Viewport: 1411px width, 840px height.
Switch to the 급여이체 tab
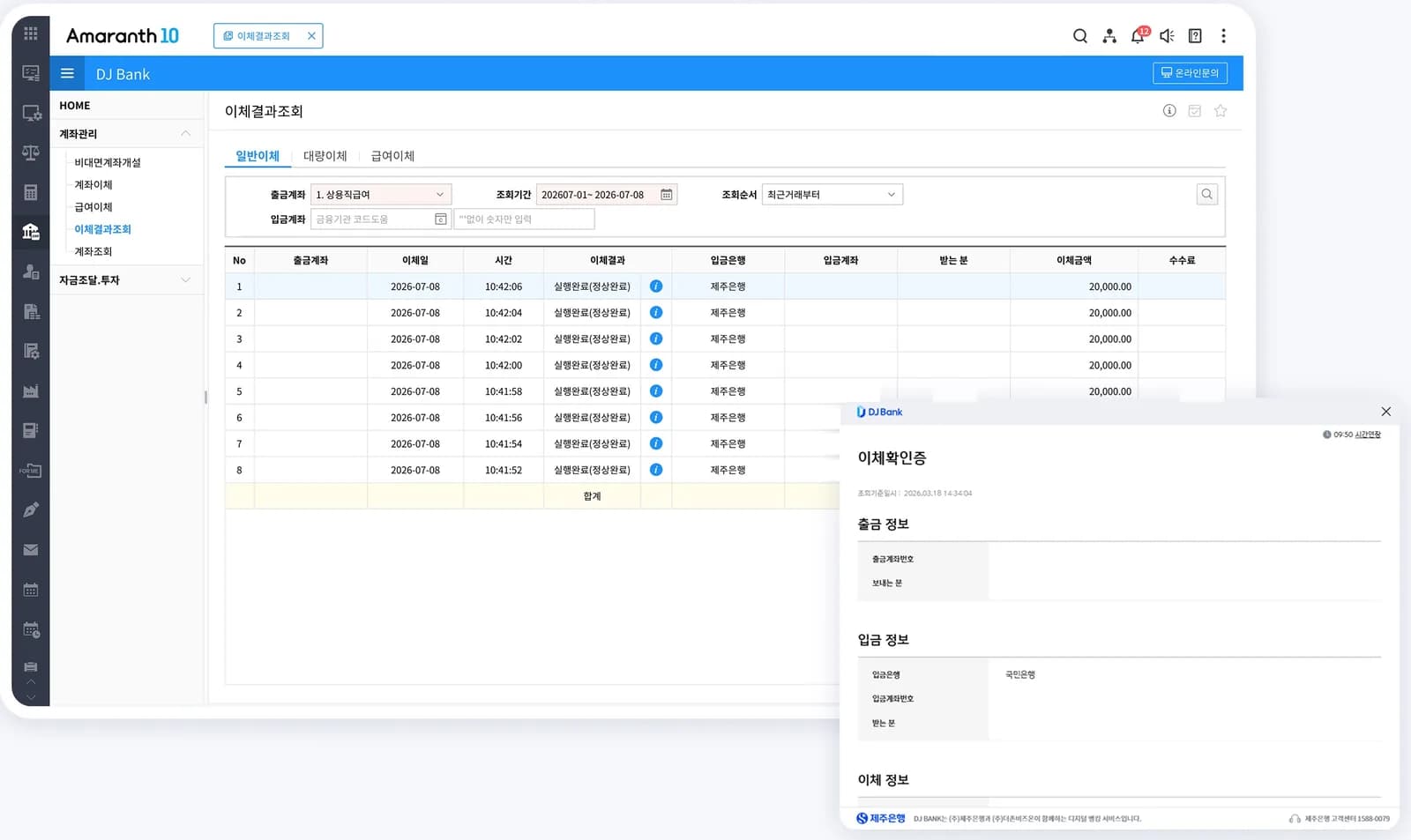[392, 156]
